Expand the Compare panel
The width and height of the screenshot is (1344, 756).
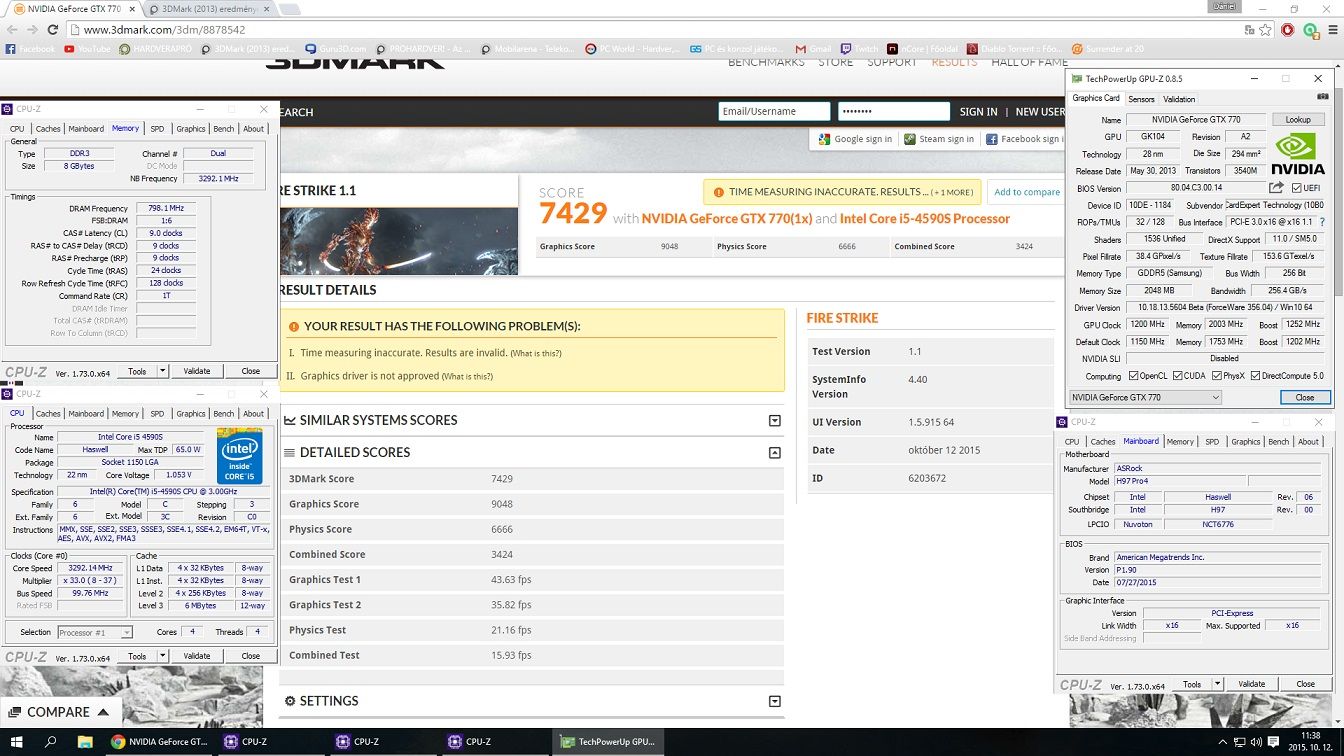(x=60, y=712)
